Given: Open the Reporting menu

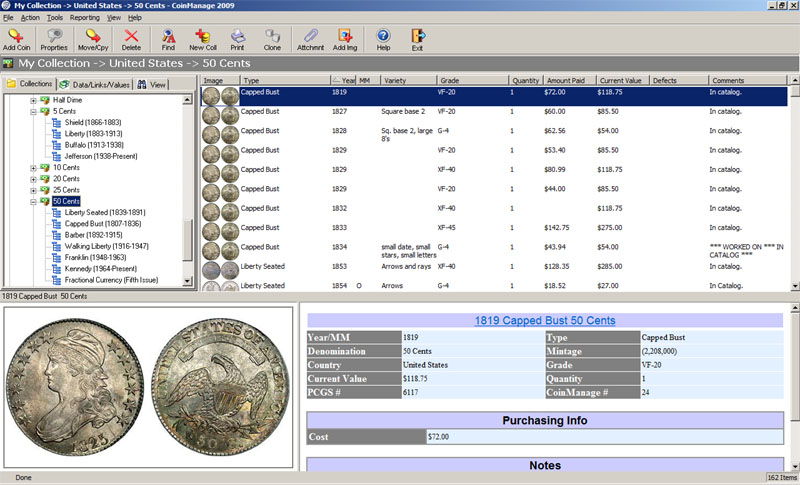Looking at the screenshot, I should pos(85,17).
